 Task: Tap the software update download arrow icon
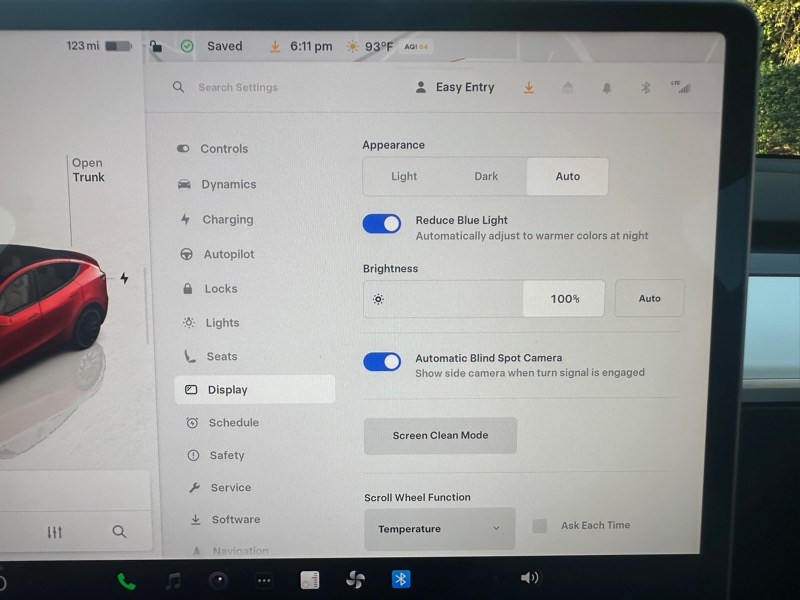[x=528, y=88]
